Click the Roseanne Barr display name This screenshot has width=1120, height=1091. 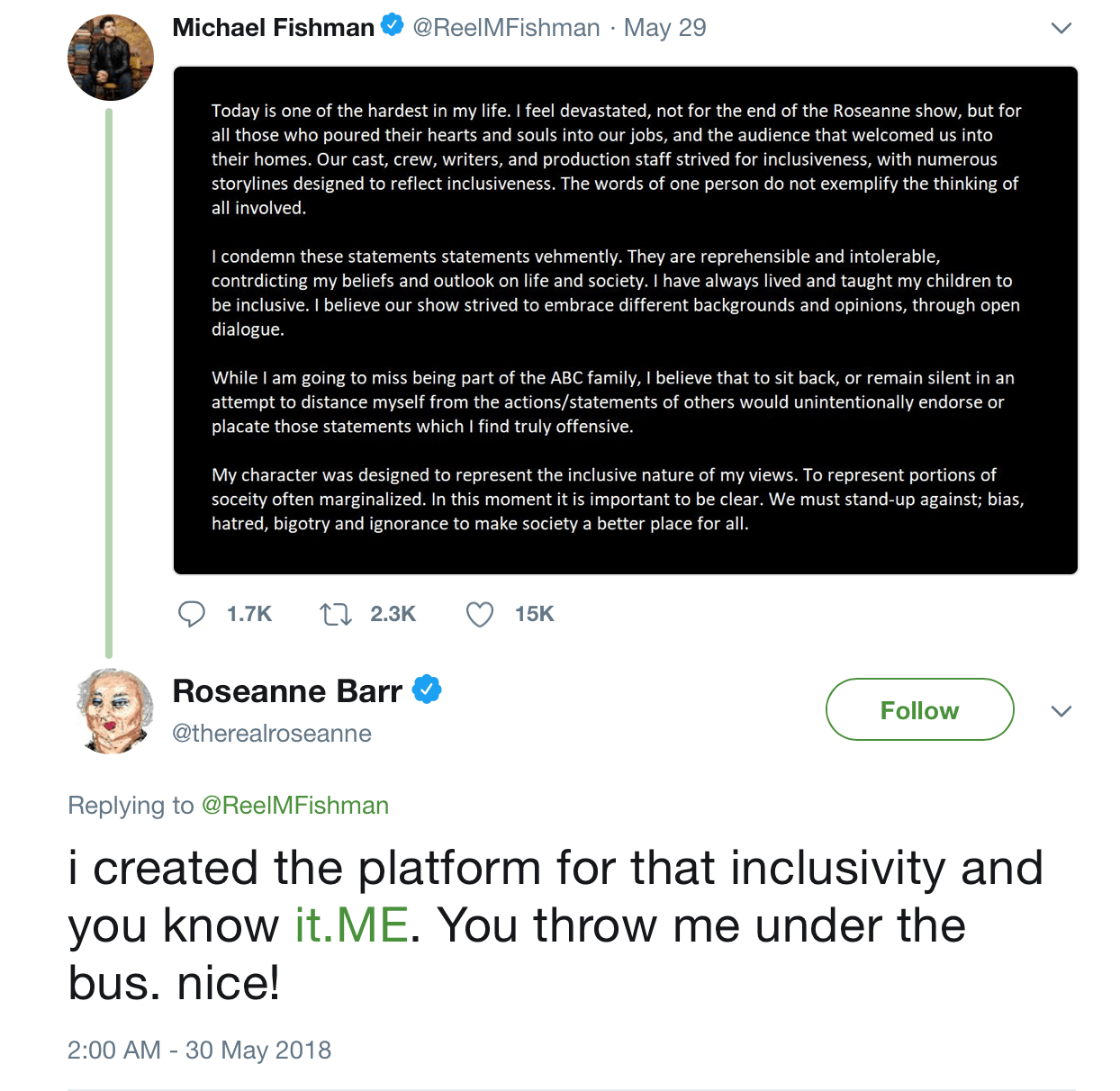coord(287,691)
